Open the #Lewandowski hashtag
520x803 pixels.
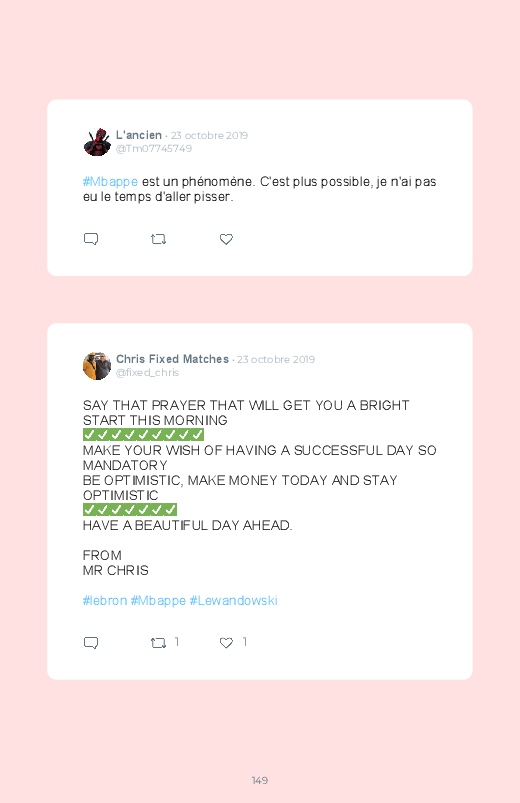click(234, 600)
